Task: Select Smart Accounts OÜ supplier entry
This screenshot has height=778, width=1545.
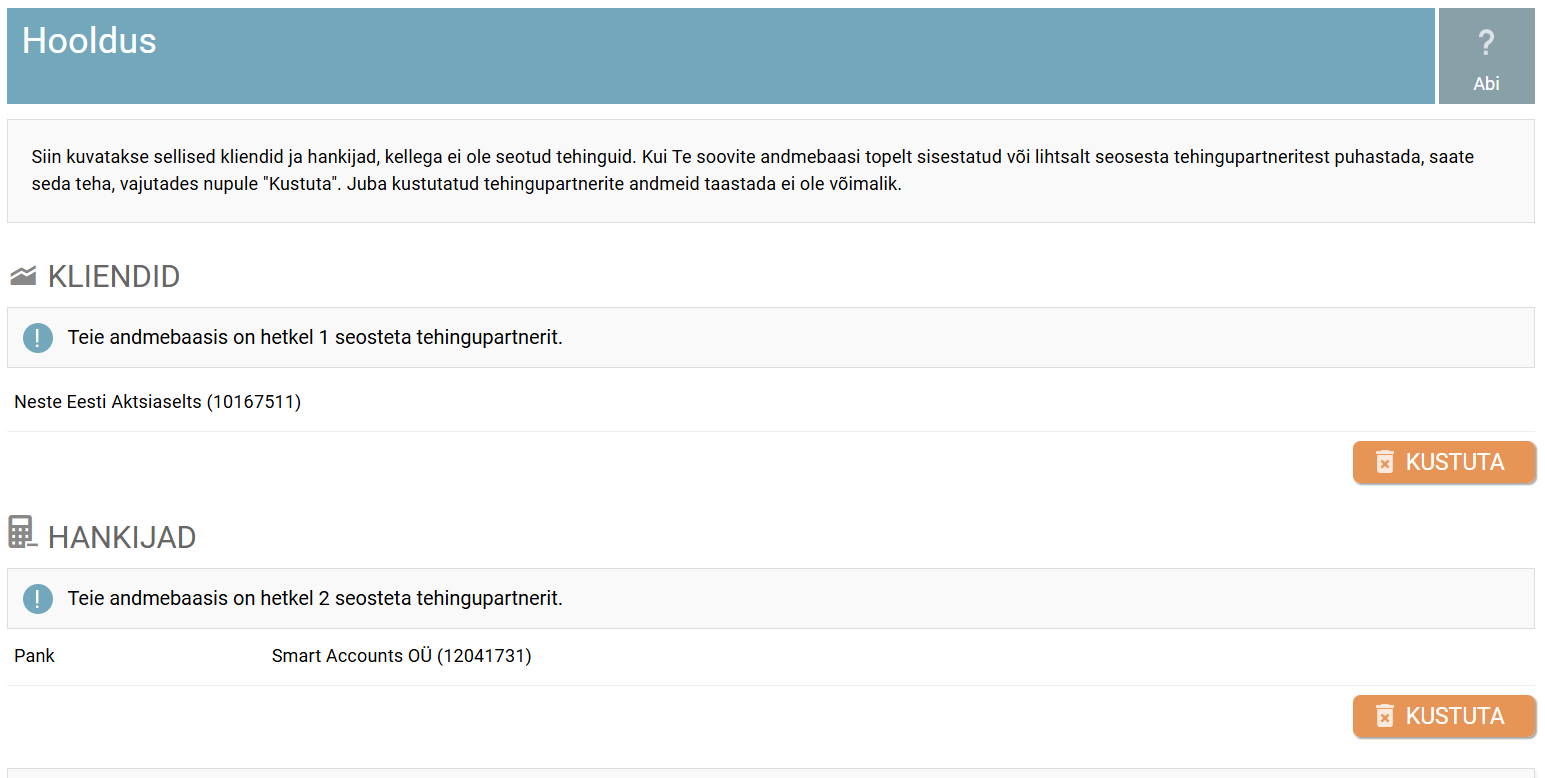Action: [x=352, y=656]
